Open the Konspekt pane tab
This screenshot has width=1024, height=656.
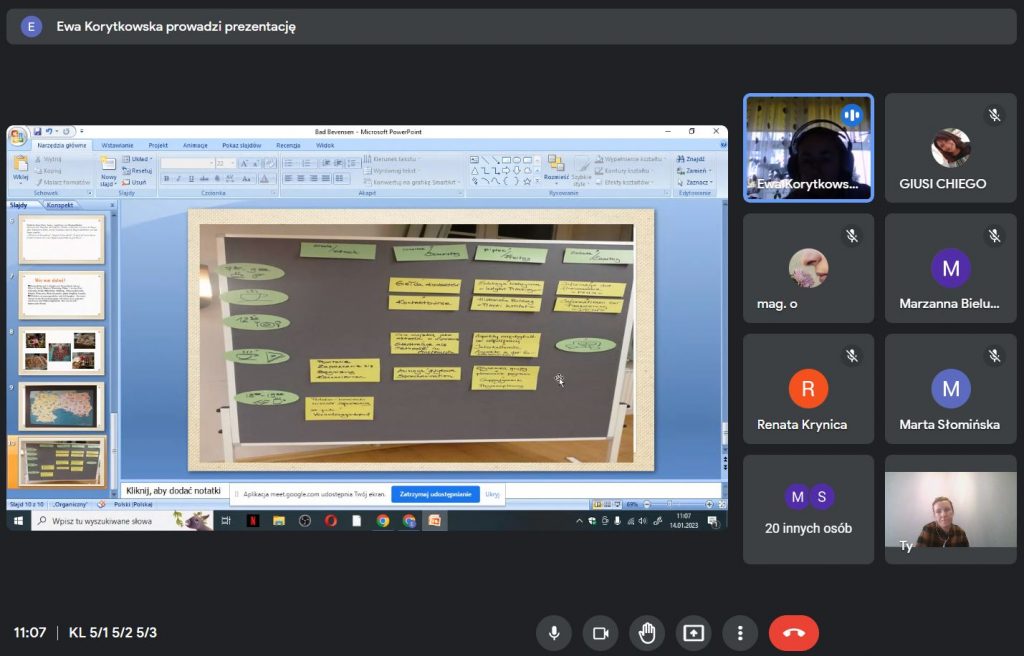pos(60,205)
